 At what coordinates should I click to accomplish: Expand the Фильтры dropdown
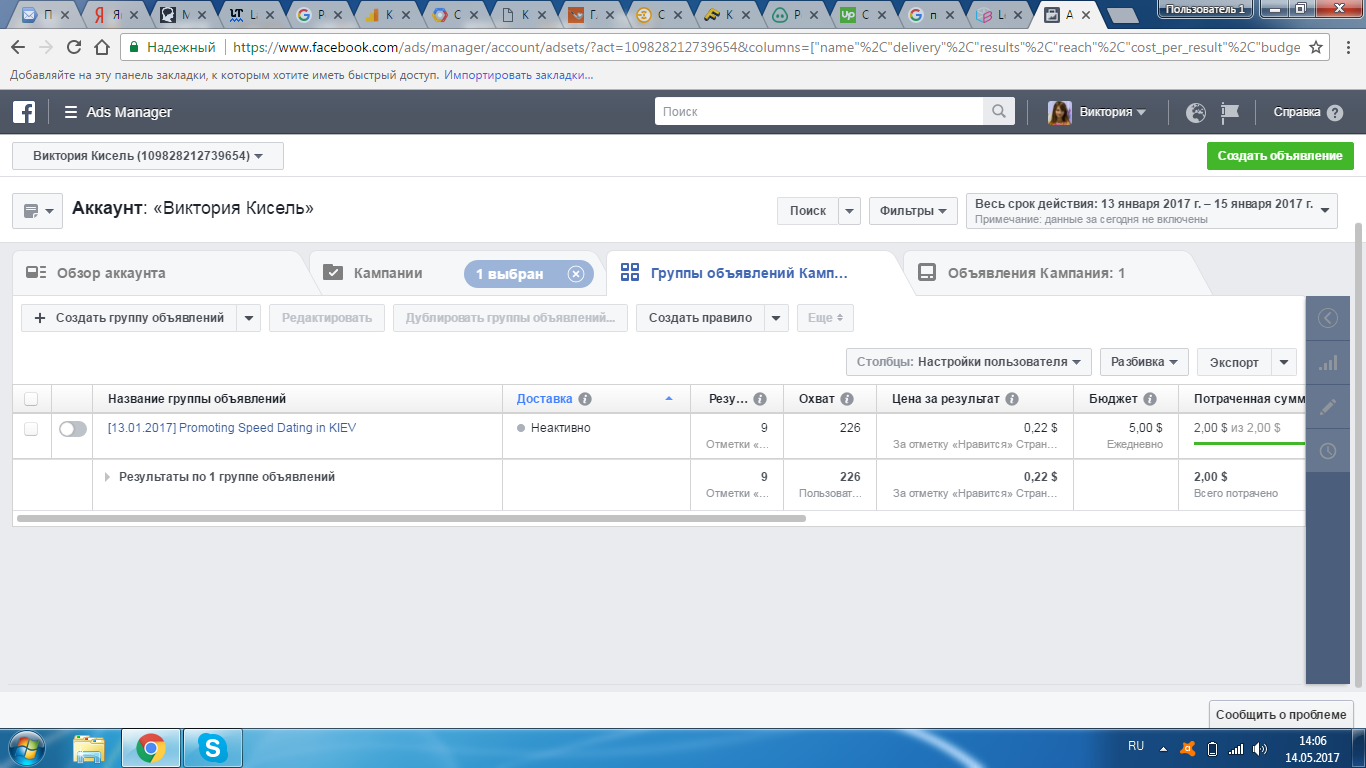(913, 211)
